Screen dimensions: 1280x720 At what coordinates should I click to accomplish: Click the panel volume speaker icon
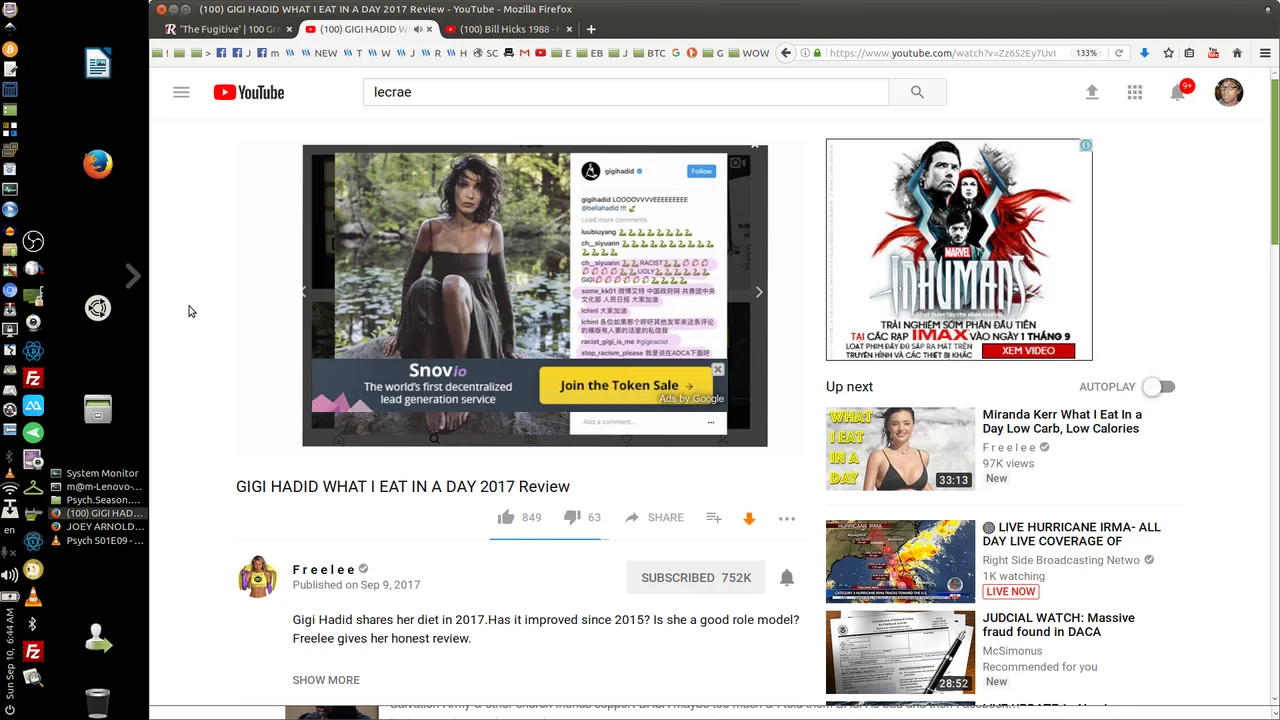[x=10, y=575]
